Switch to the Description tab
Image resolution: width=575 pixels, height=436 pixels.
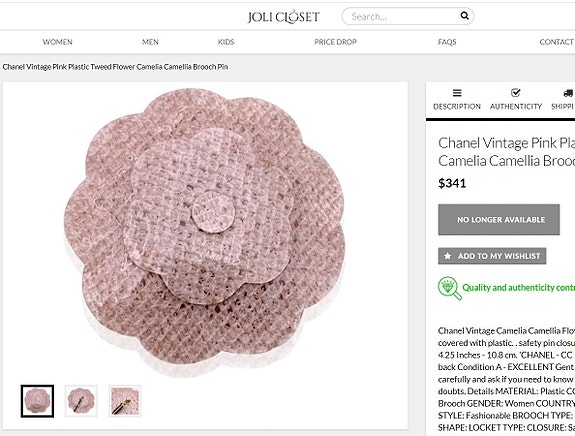[x=457, y=100]
